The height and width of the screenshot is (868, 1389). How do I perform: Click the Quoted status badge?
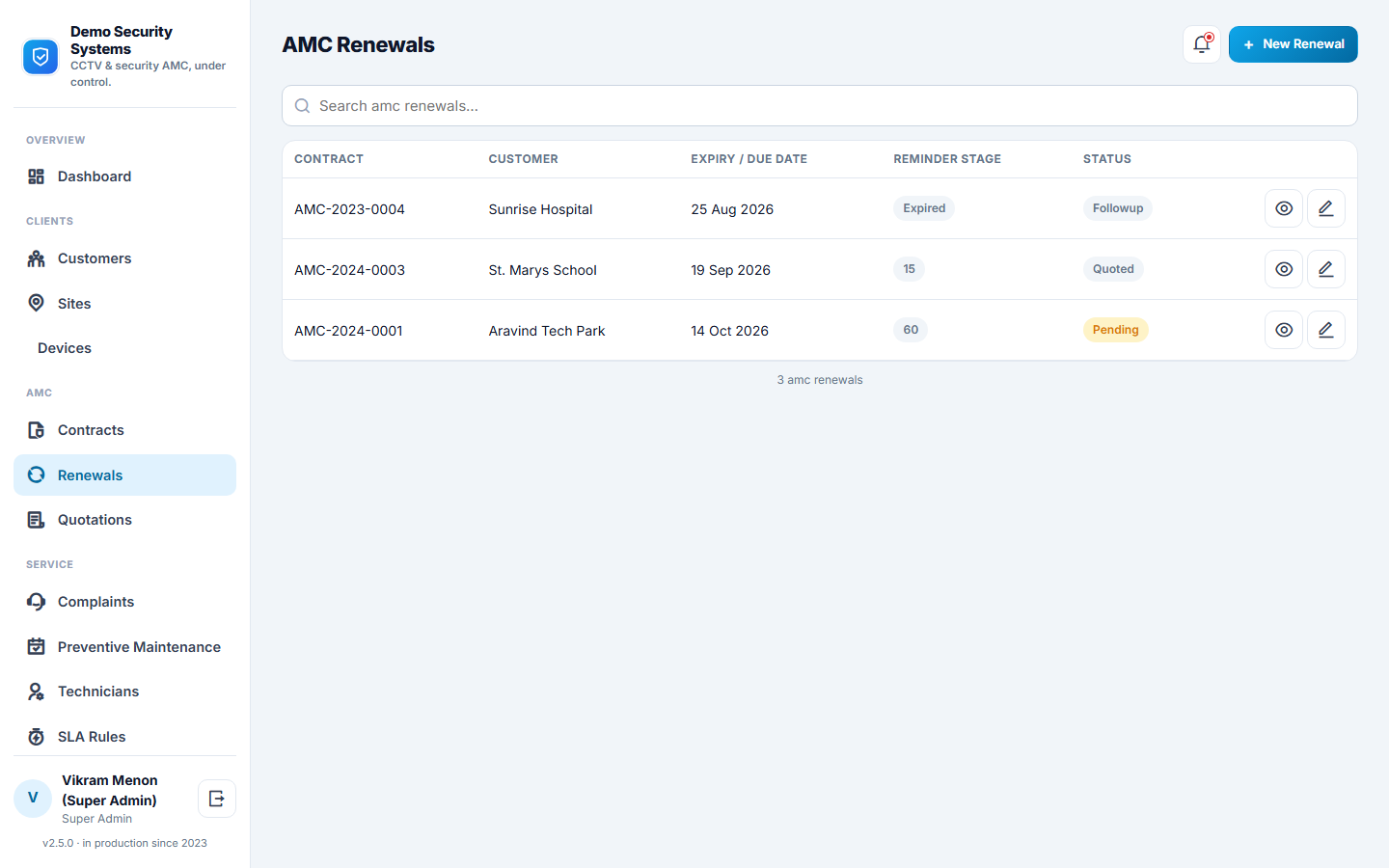click(1113, 269)
